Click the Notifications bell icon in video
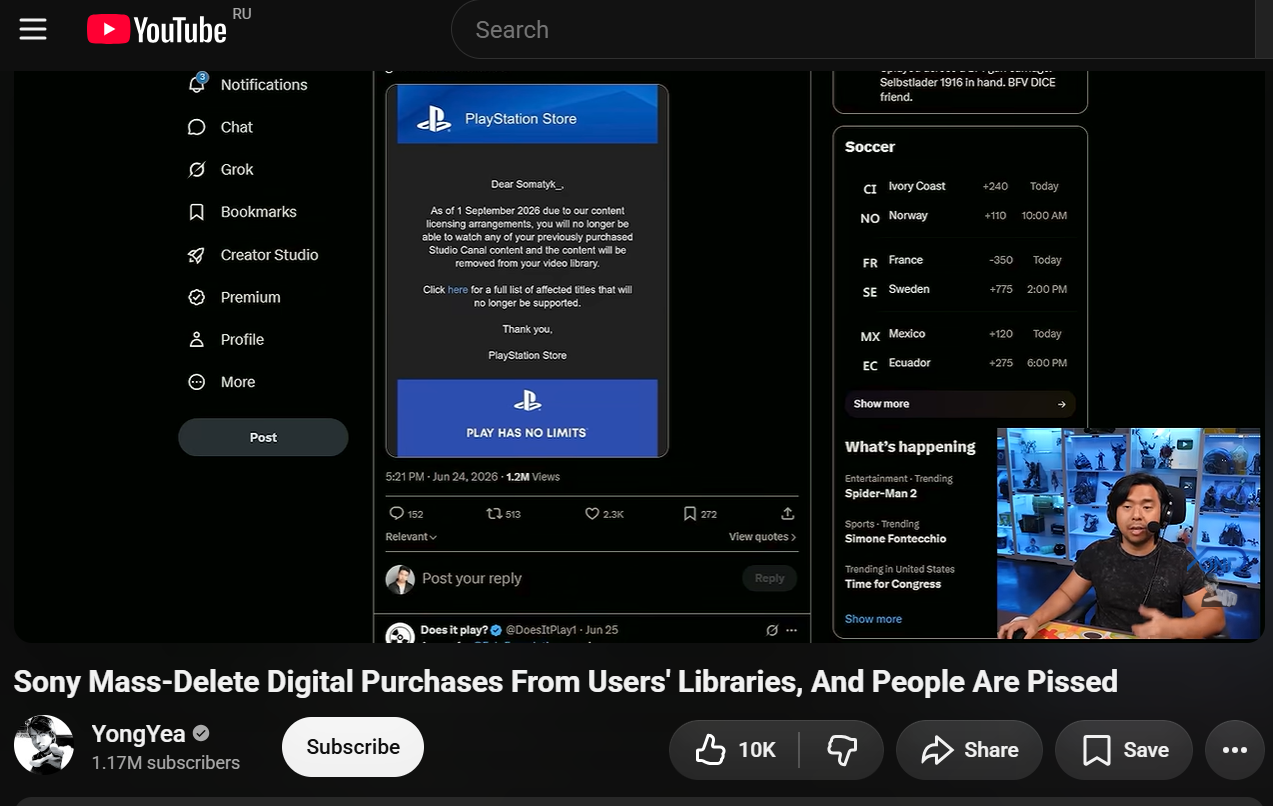1273x806 pixels. click(197, 84)
